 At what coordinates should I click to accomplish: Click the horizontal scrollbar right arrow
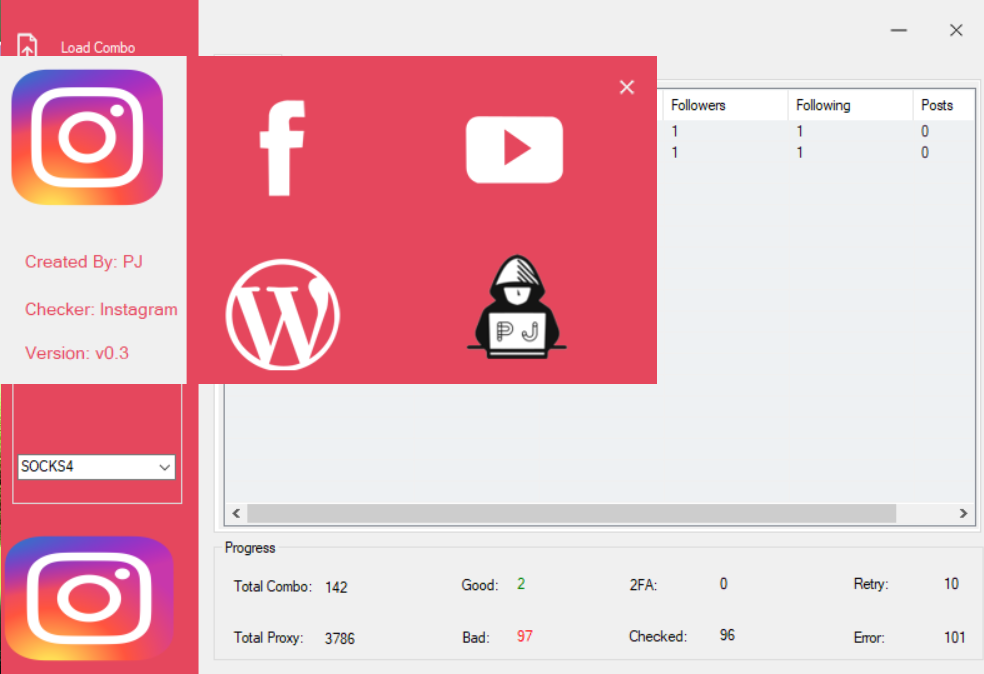click(963, 513)
